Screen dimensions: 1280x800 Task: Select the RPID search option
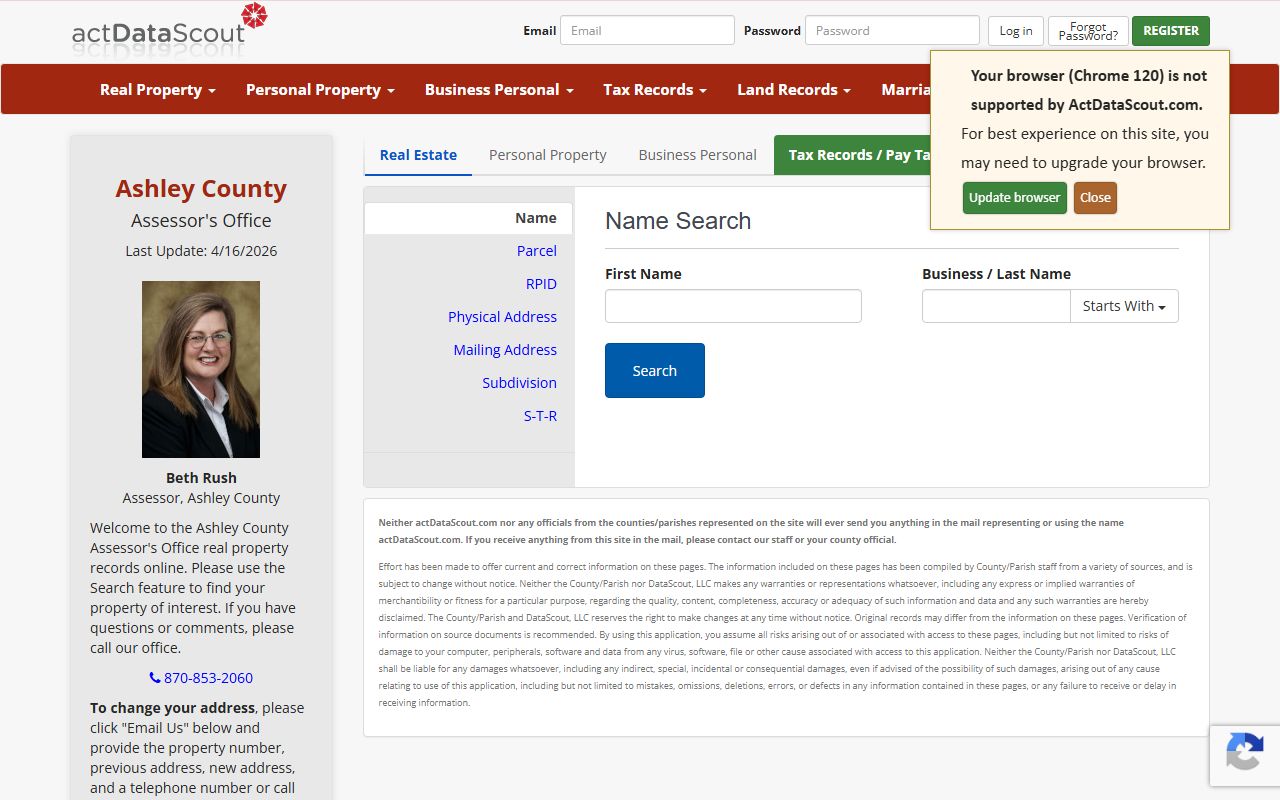541,284
